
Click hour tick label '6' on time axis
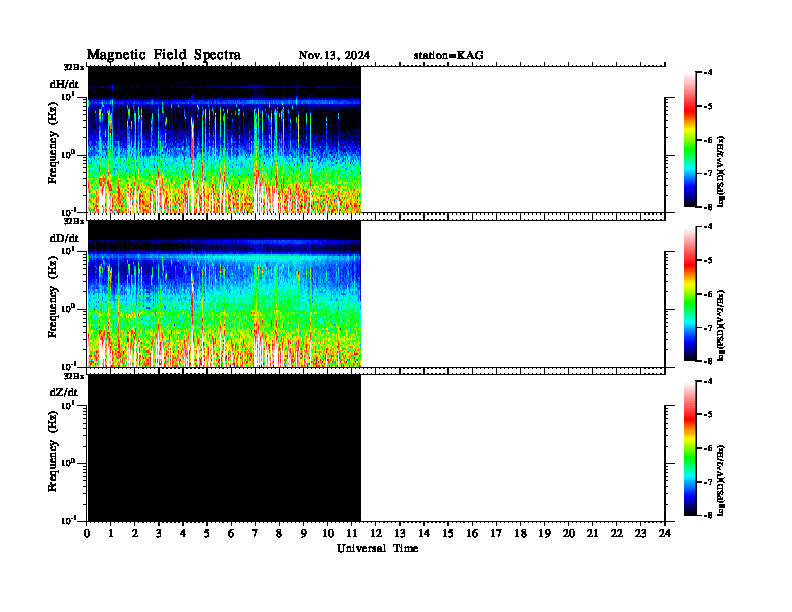click(x=231, y=534)
